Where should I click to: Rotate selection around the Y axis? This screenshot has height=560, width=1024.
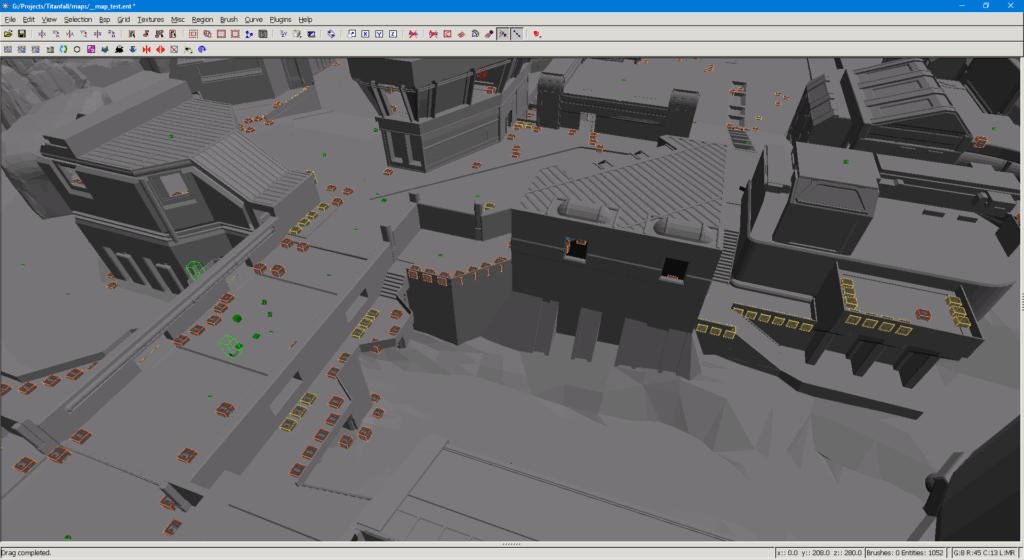point(84,34)
